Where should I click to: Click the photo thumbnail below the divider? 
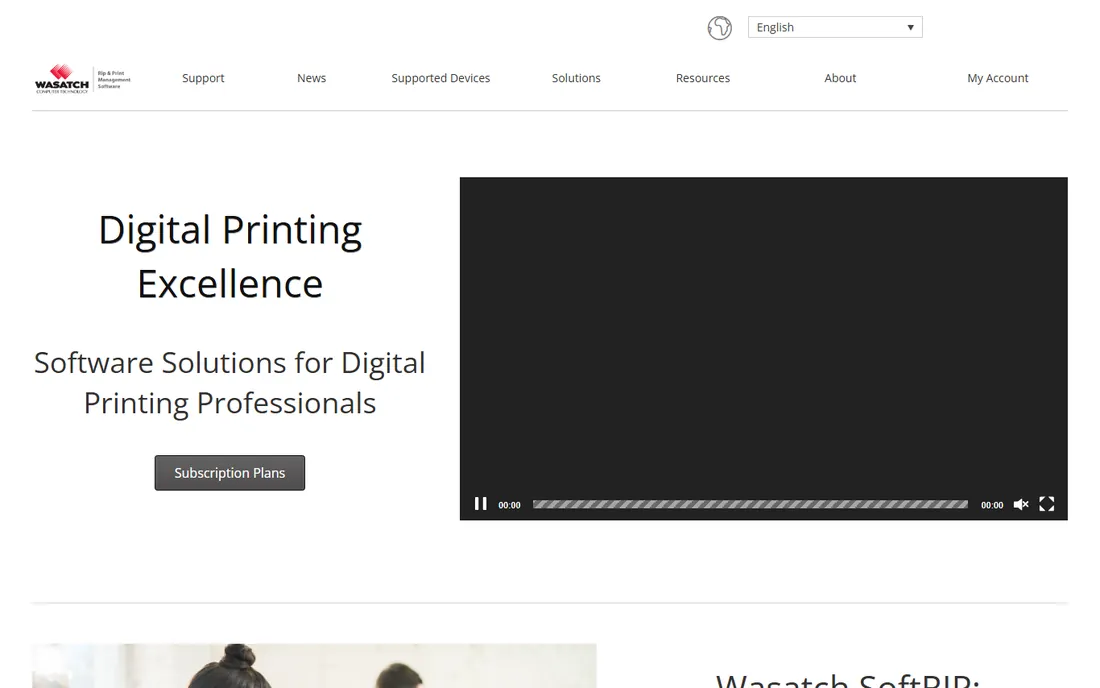(314, 666)
